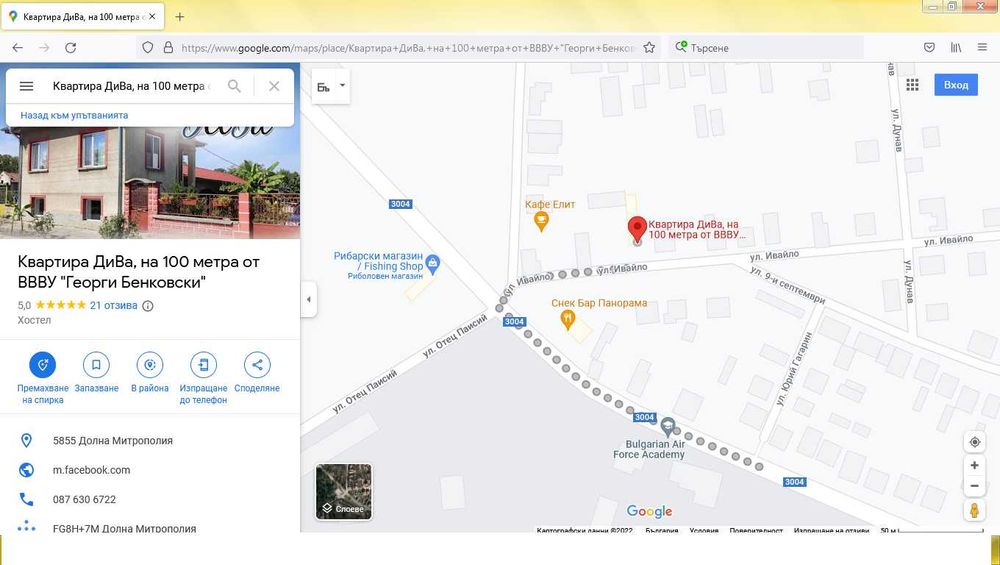This screenshot has width=1000, height=565.
Task: Open the input tools 'Бъ' button
Action: (x=323, y=87)
